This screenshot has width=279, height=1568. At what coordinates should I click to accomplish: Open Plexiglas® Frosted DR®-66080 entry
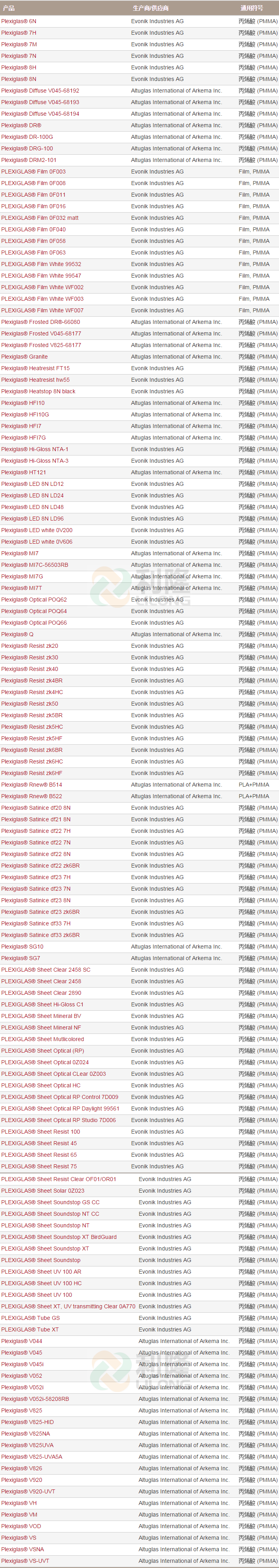(x=41, y=322)
